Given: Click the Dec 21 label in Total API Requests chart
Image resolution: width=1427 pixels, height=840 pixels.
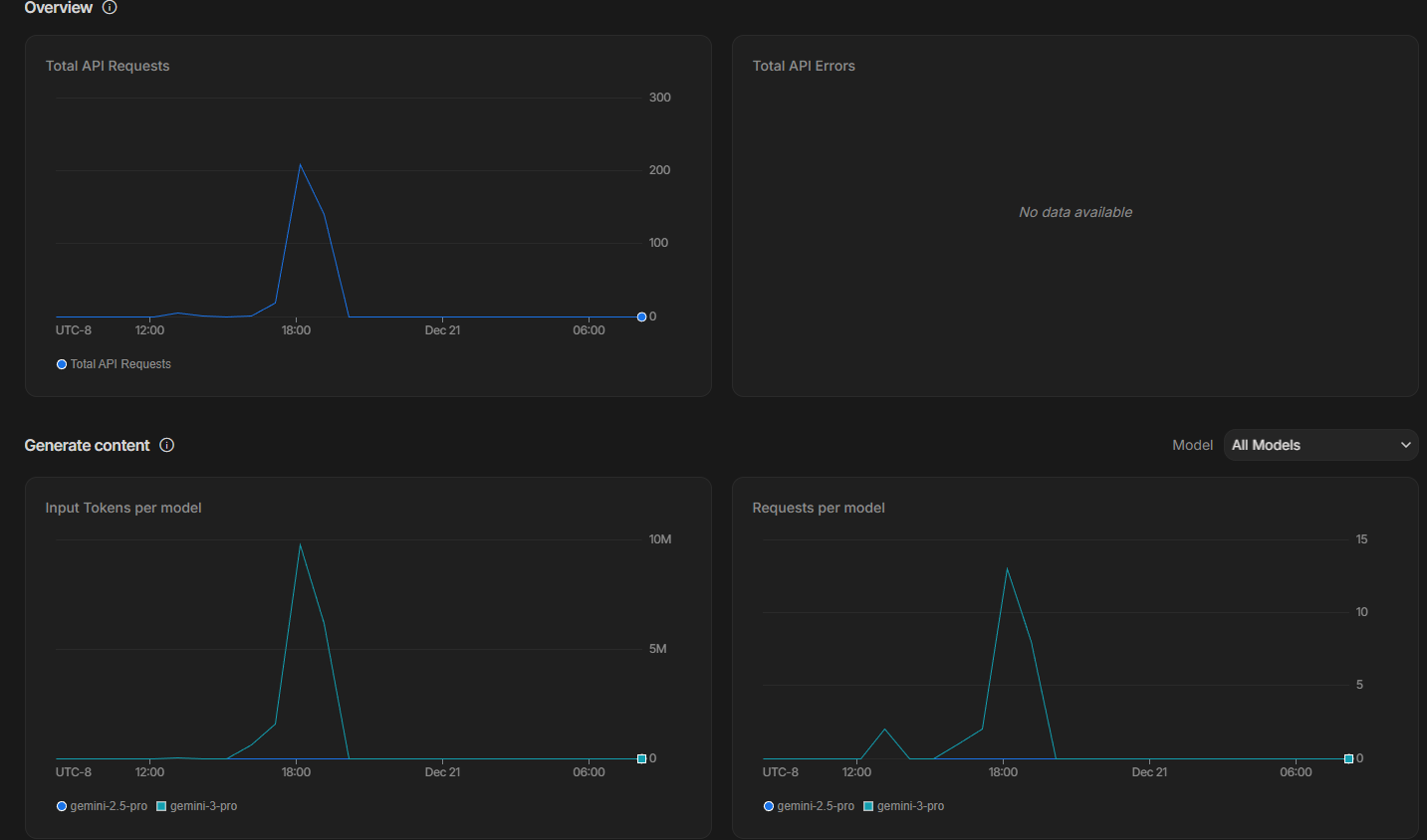Looking at the screenshot, I should tap(442, 330).
